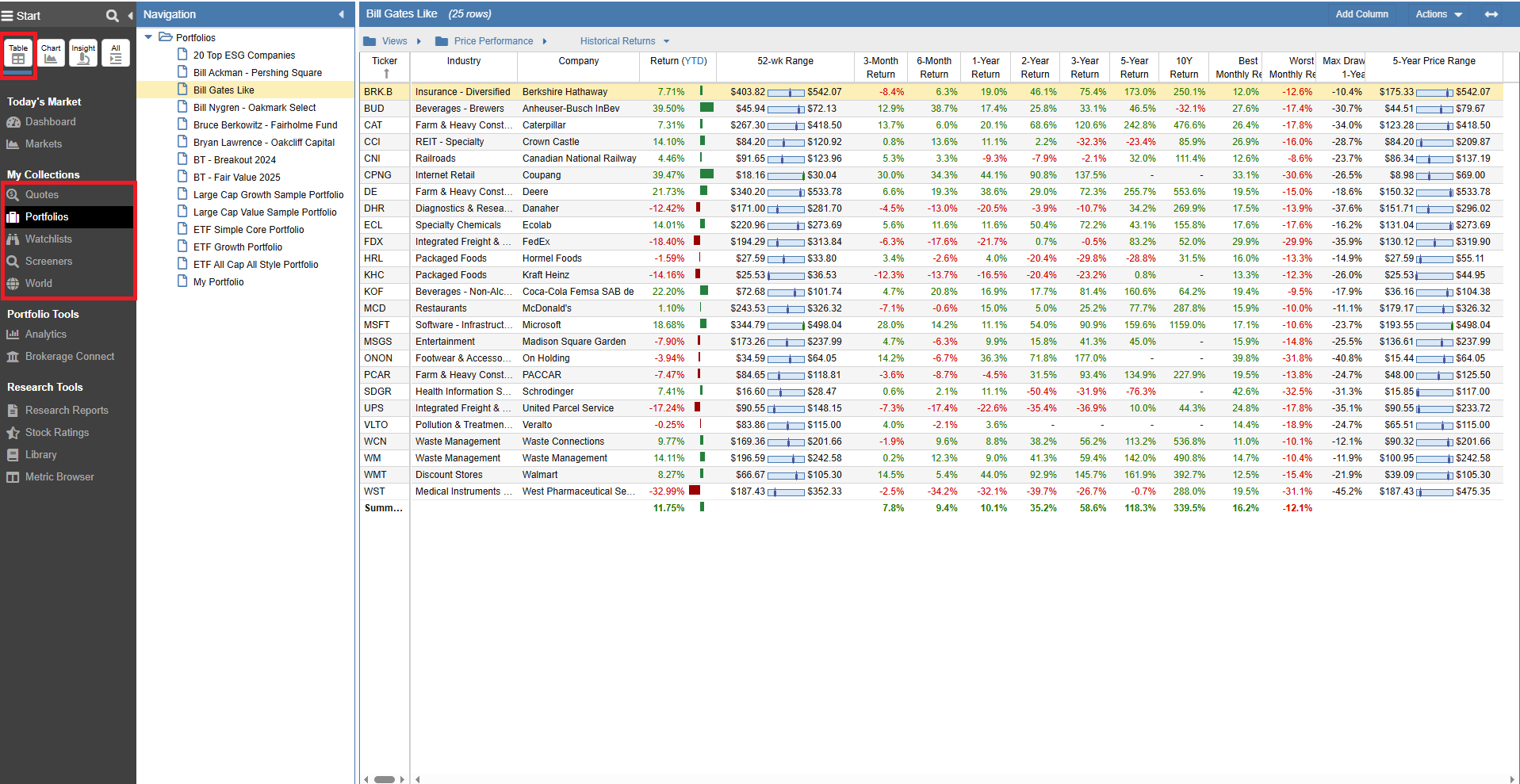This screenshot has height=784, width=1520.
Task: Open Stock Ratings research tool
Action: 56,433
